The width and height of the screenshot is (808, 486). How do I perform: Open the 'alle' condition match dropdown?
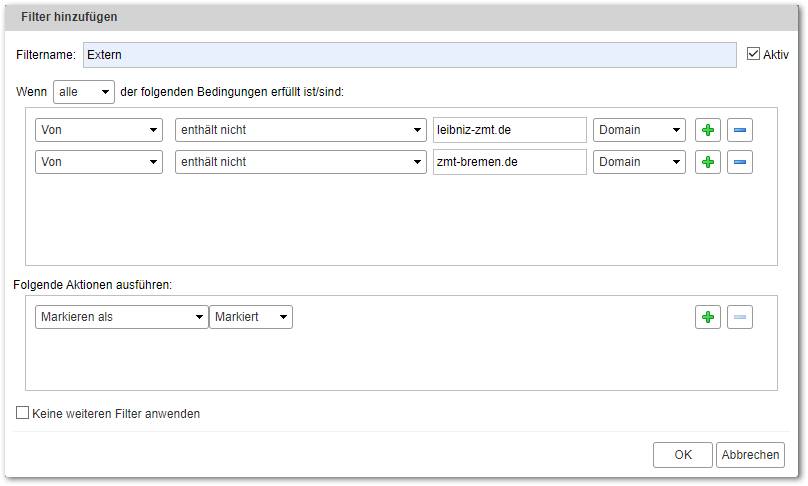point(84,92)
